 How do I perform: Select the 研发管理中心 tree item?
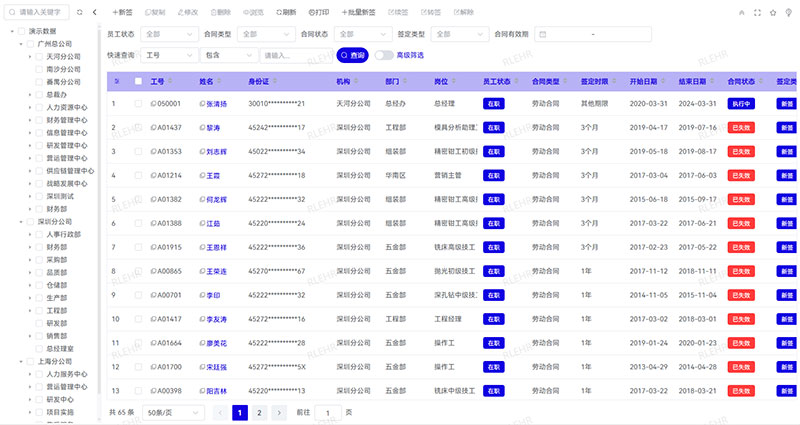[x=67, y=145]
